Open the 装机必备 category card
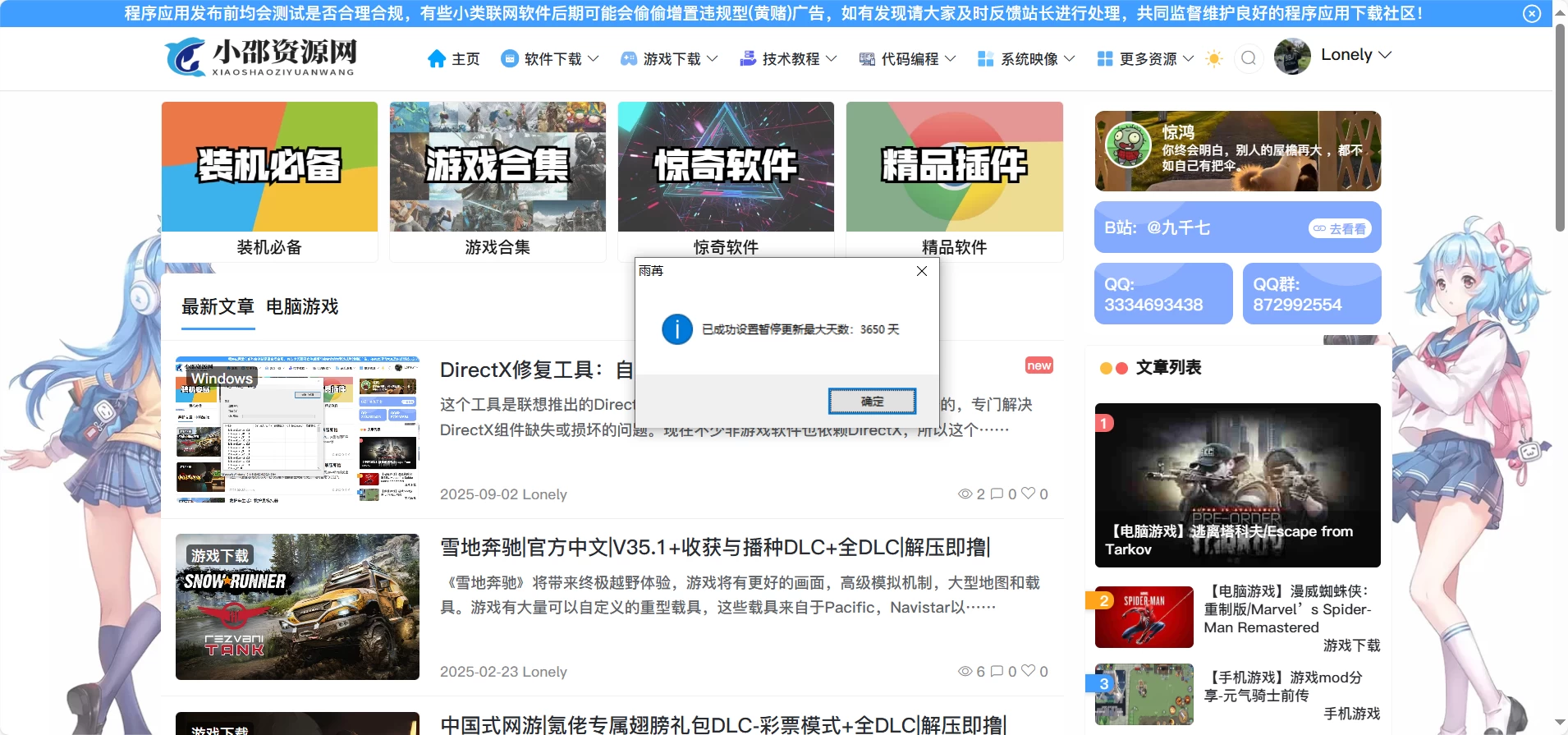The image size is (1568, 735). point(269,181)
